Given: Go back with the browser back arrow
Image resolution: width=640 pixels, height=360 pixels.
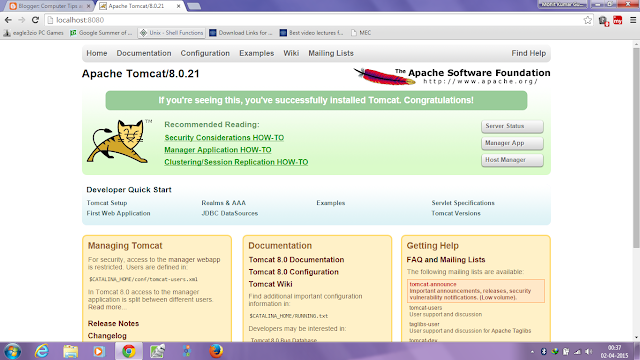Looking at the screenshot, I should click(x=8, y=20).
